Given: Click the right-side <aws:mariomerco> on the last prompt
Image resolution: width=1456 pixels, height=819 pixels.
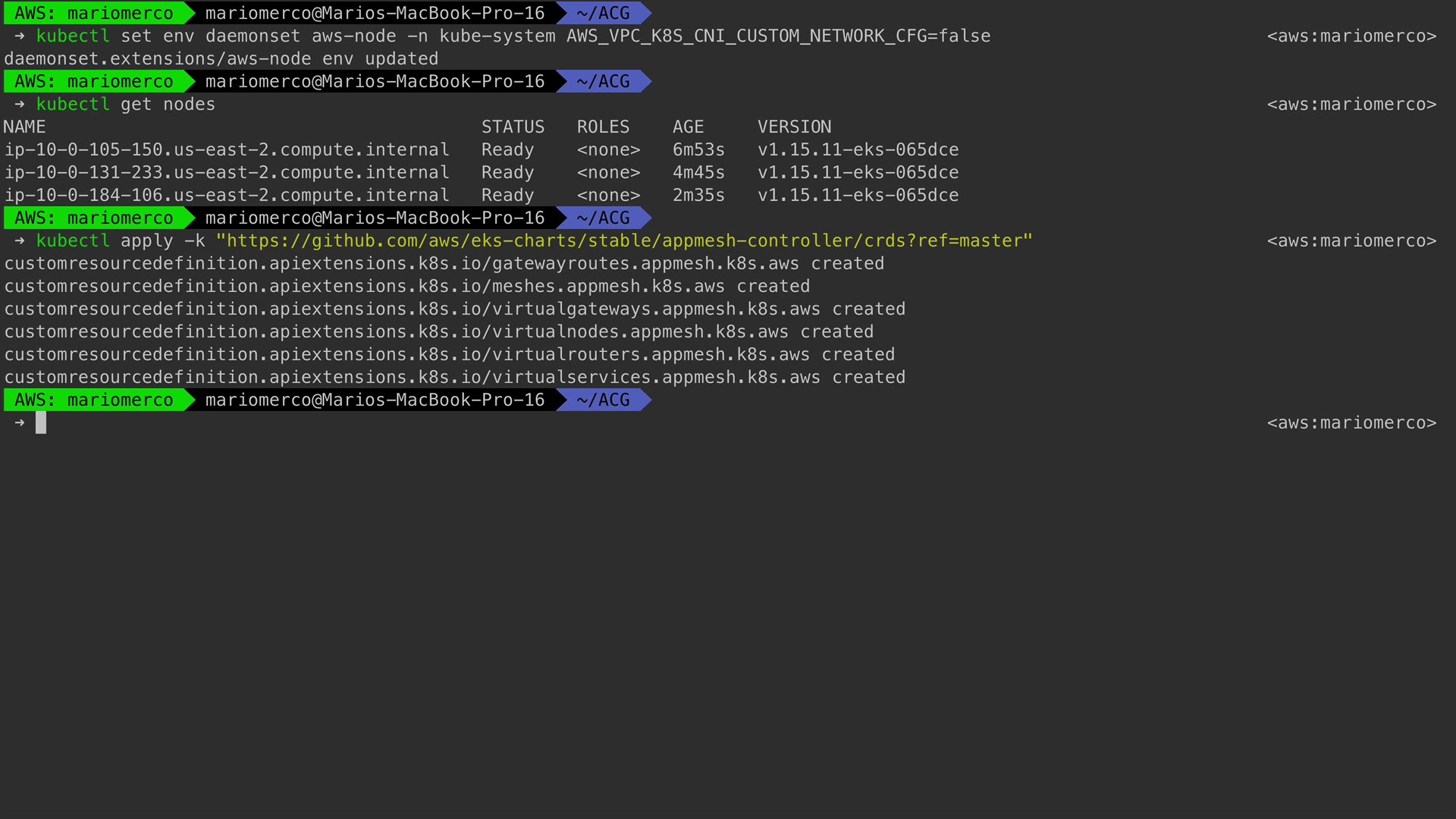Looking at the screenshot, I should click(x=1351, y=423).
